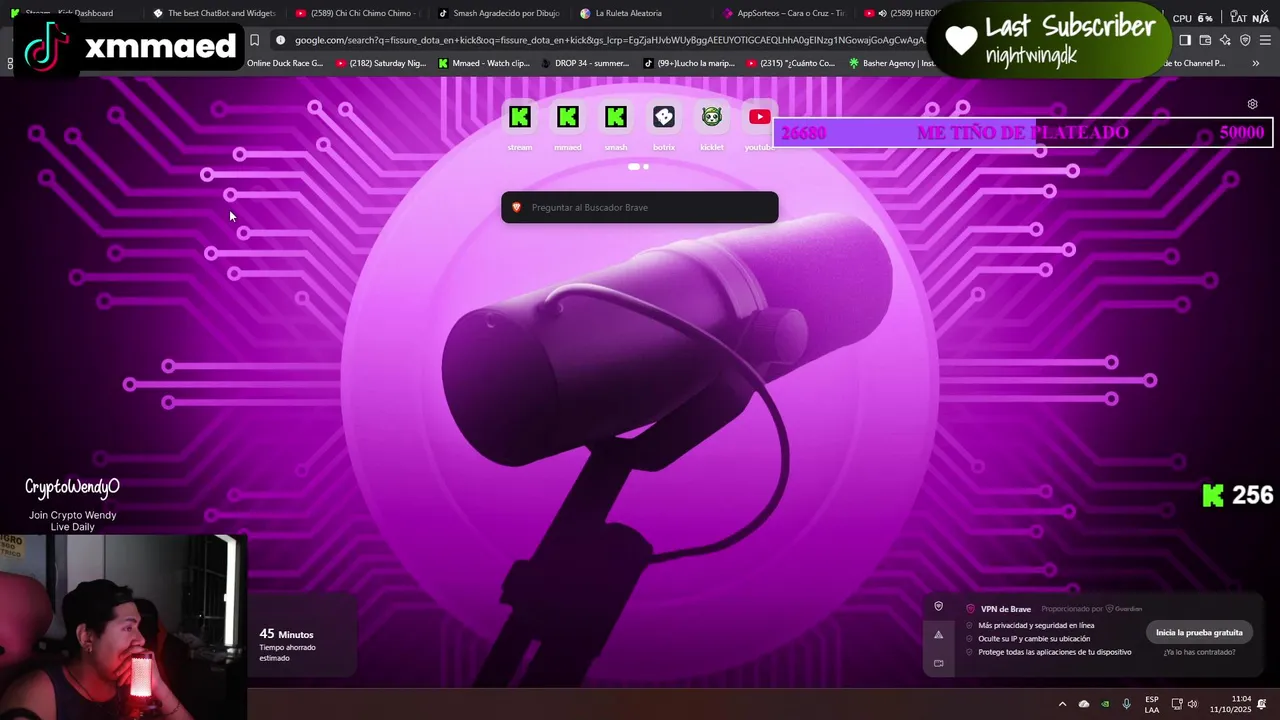
Task: Open 'Basher Agency | Inst...' bookmark
Action: point(892,63)
